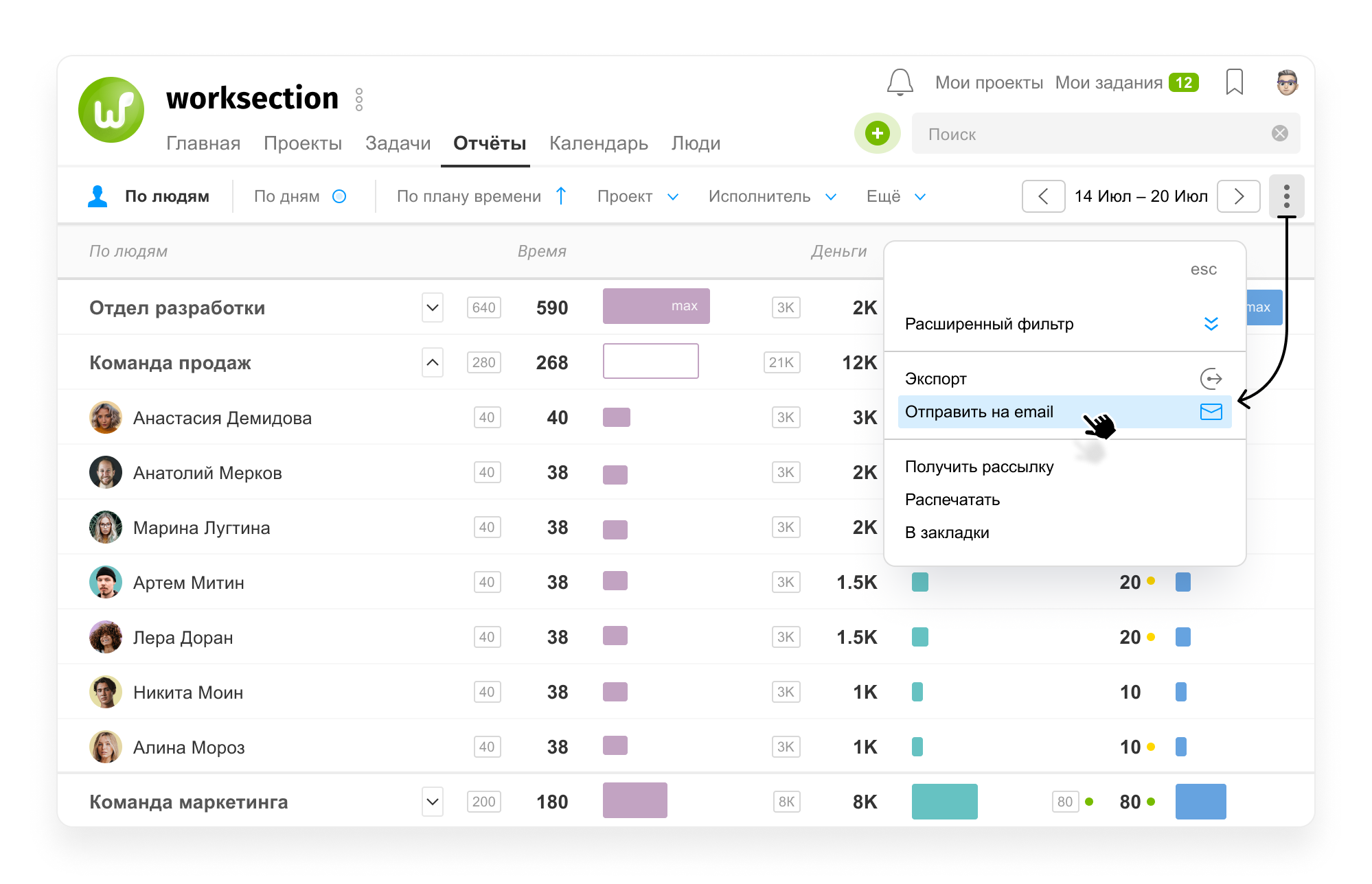Open the three-dot report options menu
The image size is (1372, 884).
coord(1286,196)
